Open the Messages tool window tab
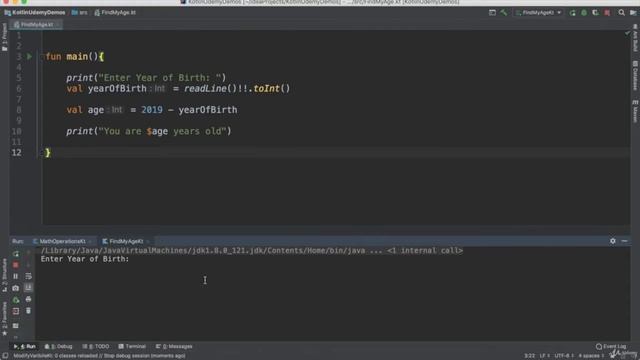This screenshot has width=640, height=360. pyautogui.click(x=174, y=347)
